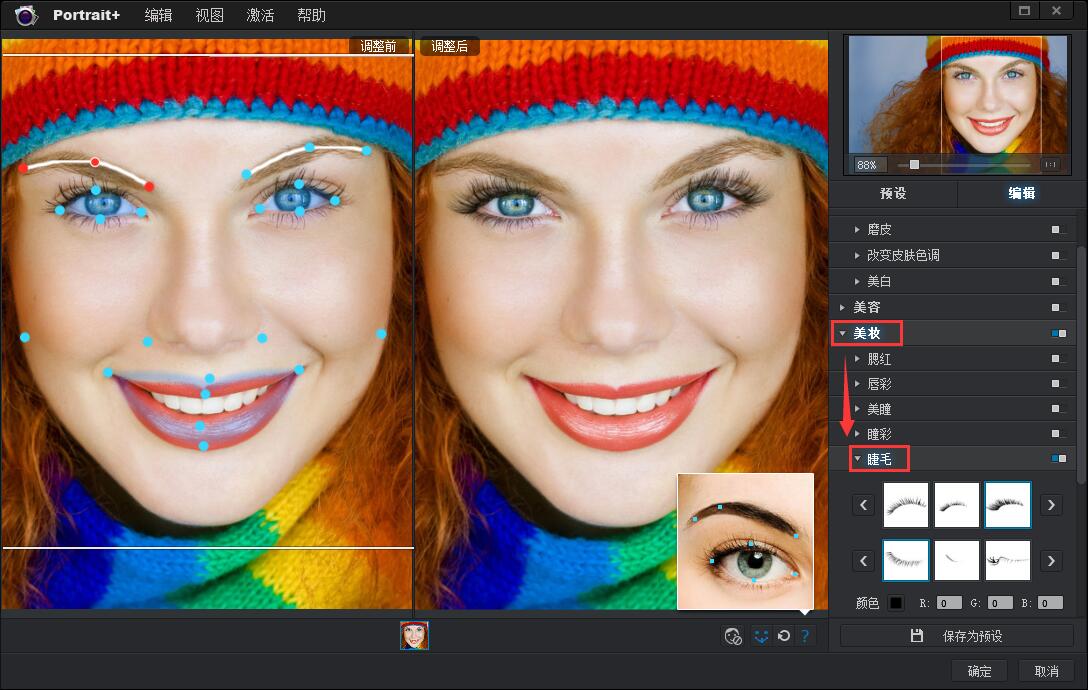The image size is (1088, 690).
Task: Show next lower eyelash styles
Action: pos(1051,560)
